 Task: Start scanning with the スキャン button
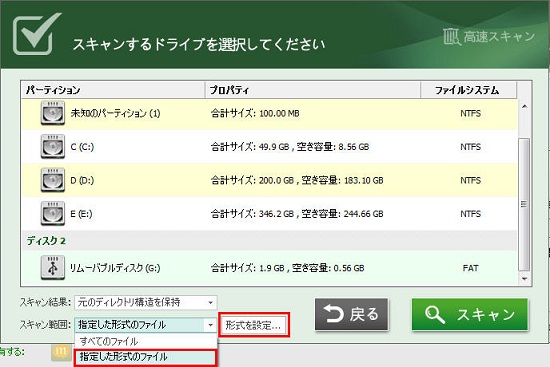pos(470,314)
